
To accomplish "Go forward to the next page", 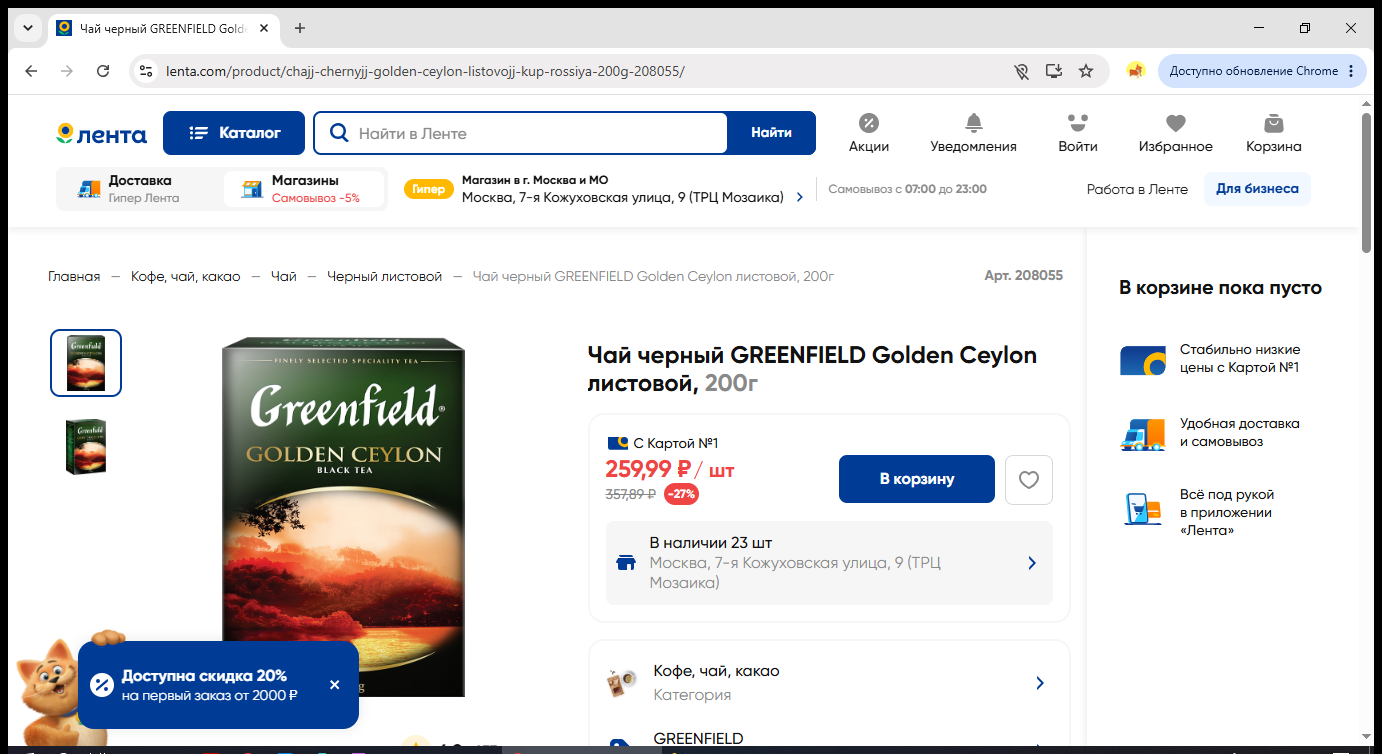I will tap(67, 71).
